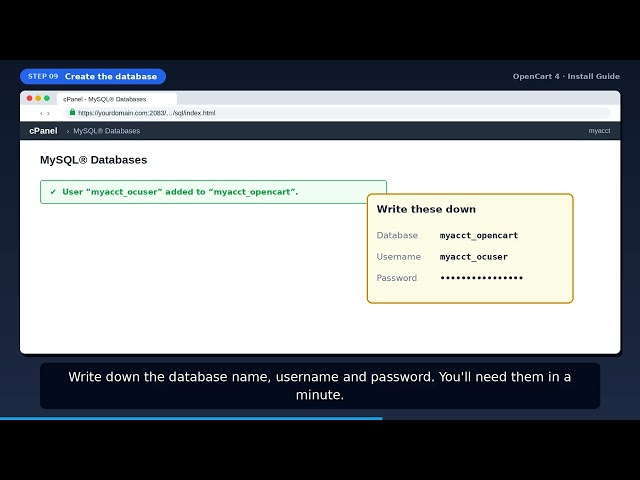Click the STEP 09 Create the database badge
The width and height of the screenshot is (640, 480).
tap(93, 76)
